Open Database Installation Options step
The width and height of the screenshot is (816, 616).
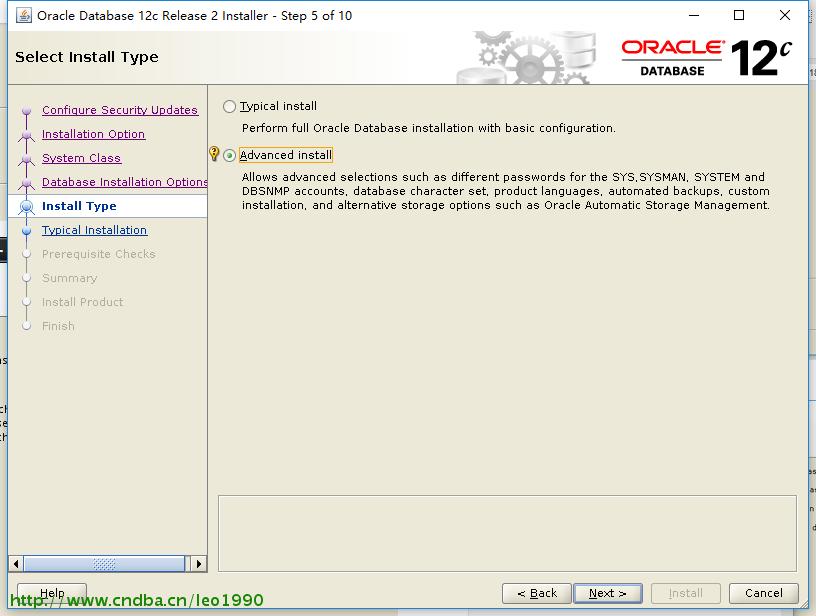pyautogui.click(x=124, y=182)
